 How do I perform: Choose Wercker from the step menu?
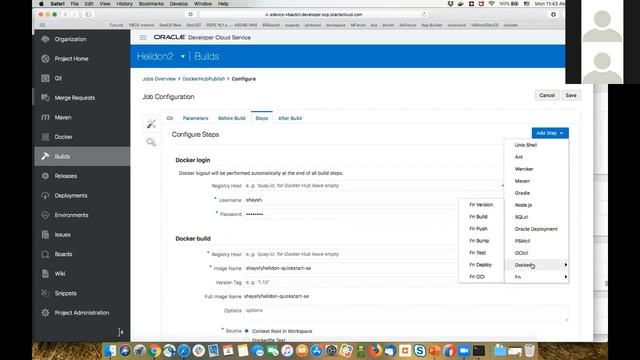[536, 169]
